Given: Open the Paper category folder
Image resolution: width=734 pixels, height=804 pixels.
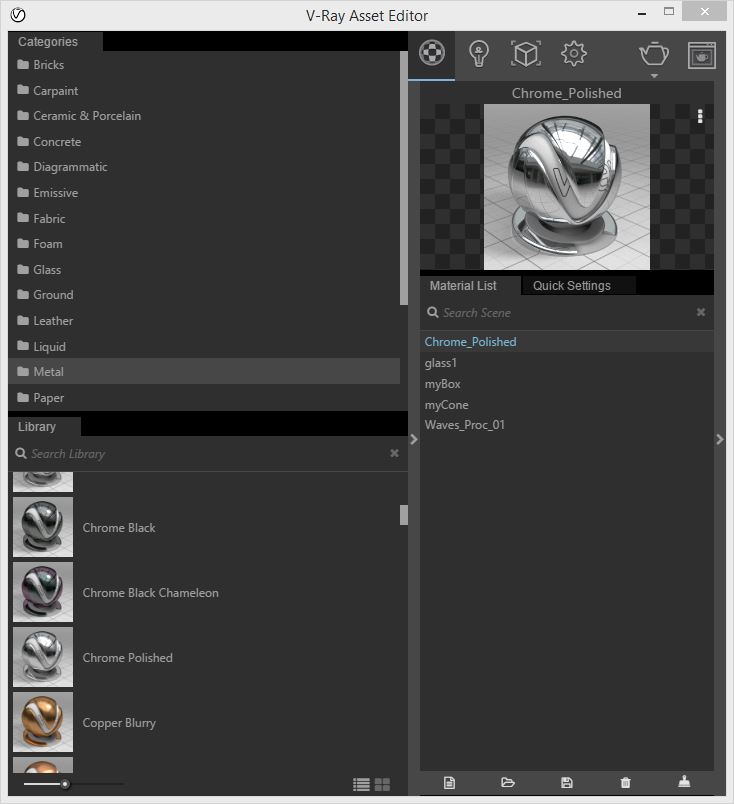Looking at the screenshot, I should tap(204, 398).
